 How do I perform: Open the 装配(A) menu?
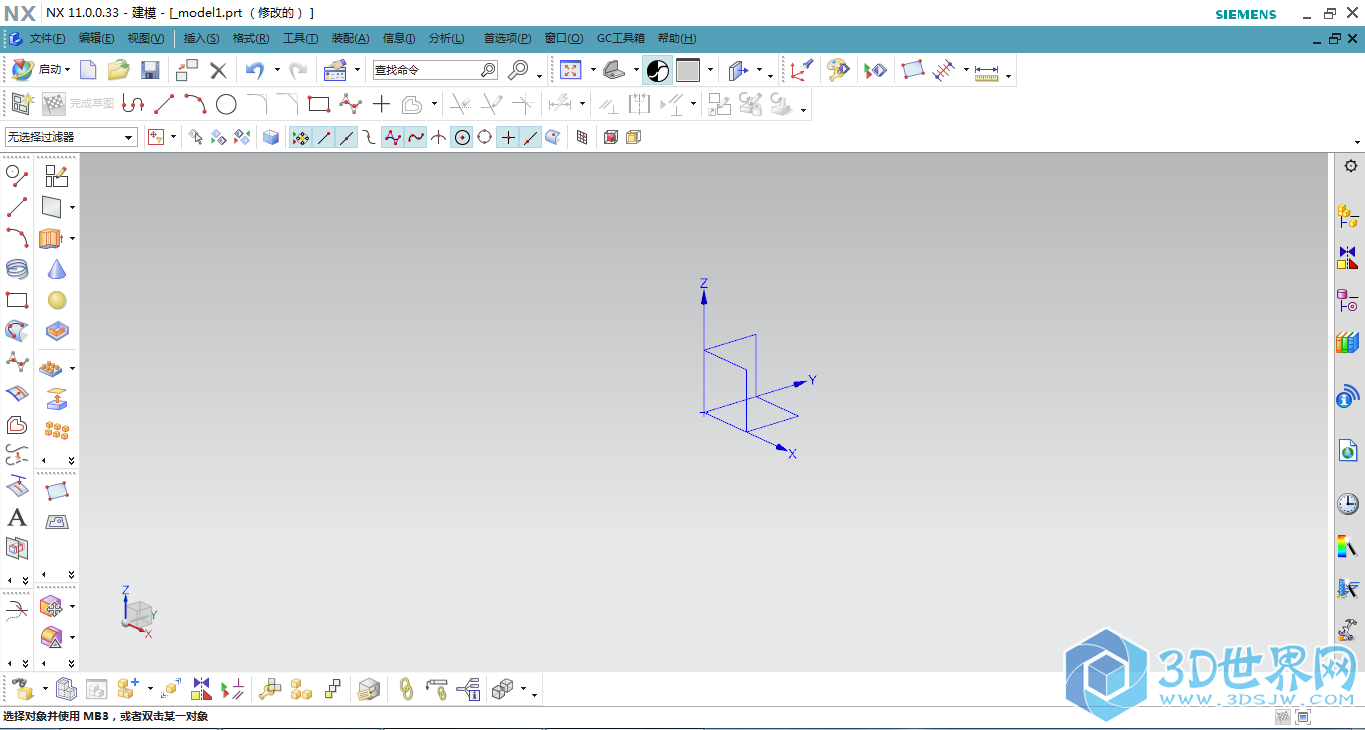click(x=350, y=38)
